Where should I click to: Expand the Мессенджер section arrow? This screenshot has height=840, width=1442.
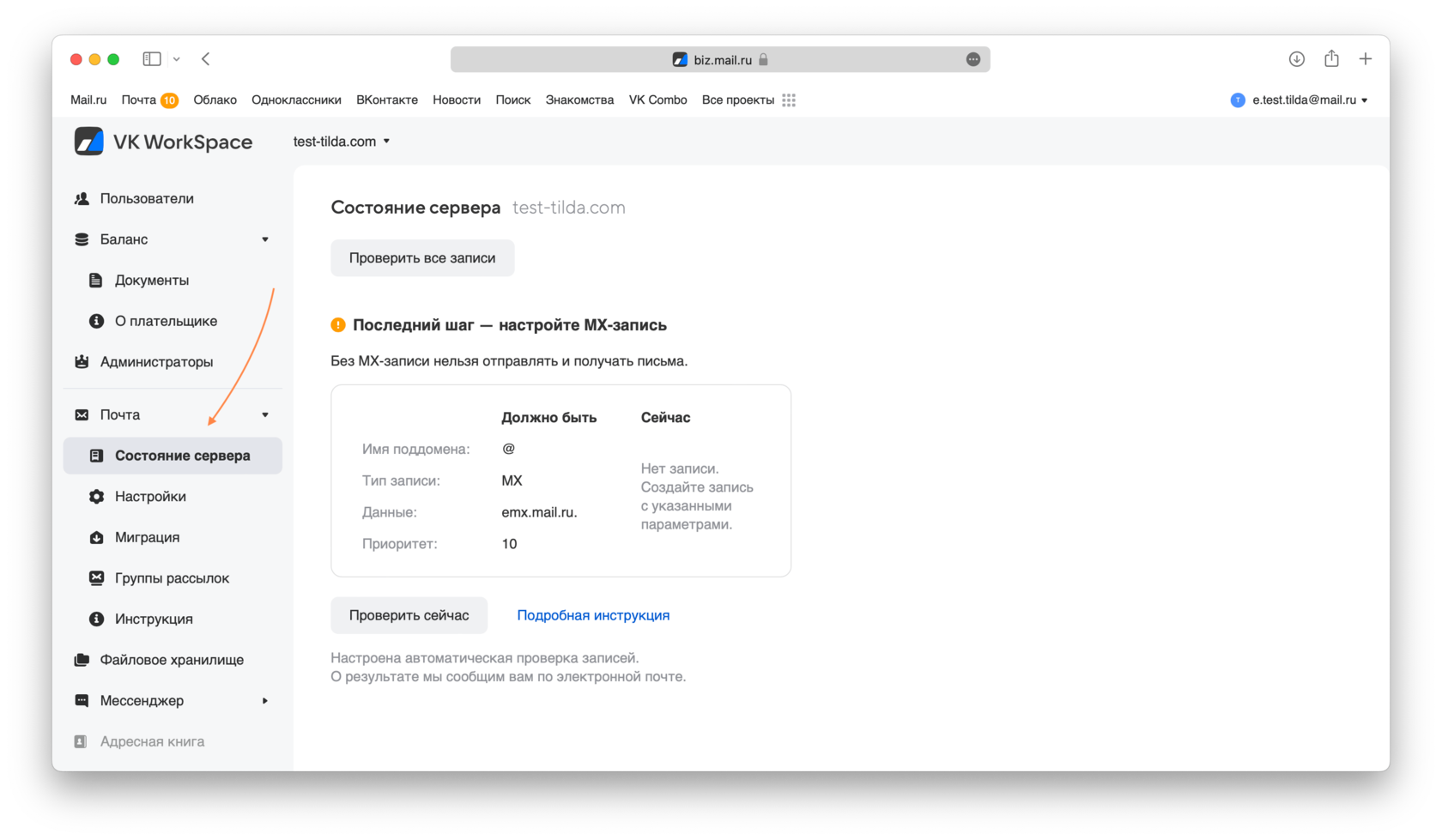pos(265,701)
